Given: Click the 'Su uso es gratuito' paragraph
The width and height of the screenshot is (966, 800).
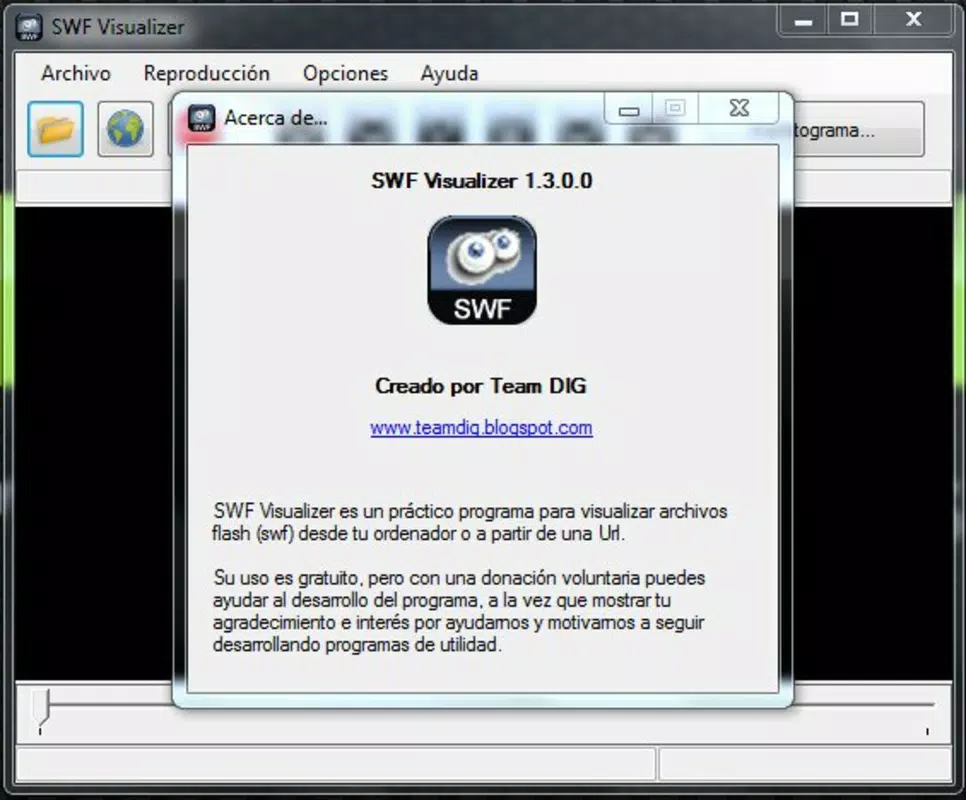Looking at the screenshot, I should [x=459, y=612].
